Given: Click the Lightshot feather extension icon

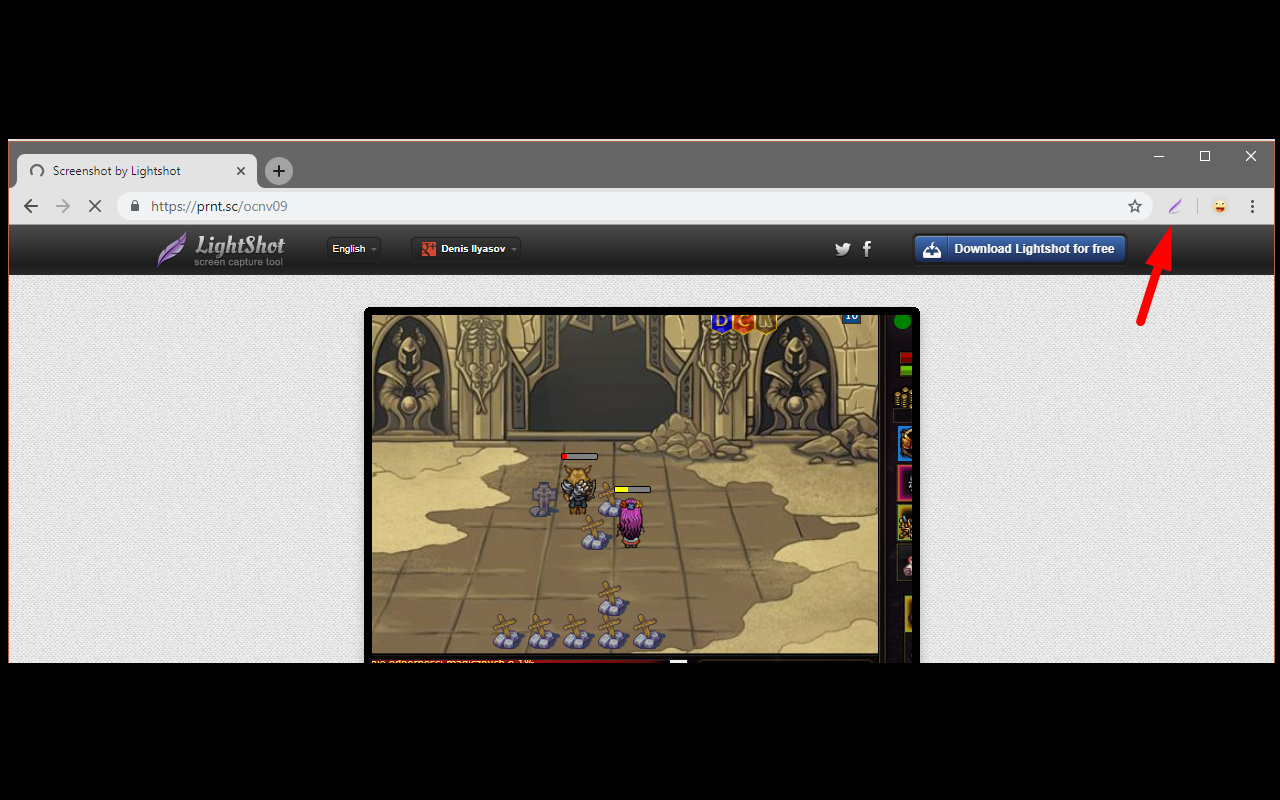Looking at the screenshot, I should click(1175, 206).
